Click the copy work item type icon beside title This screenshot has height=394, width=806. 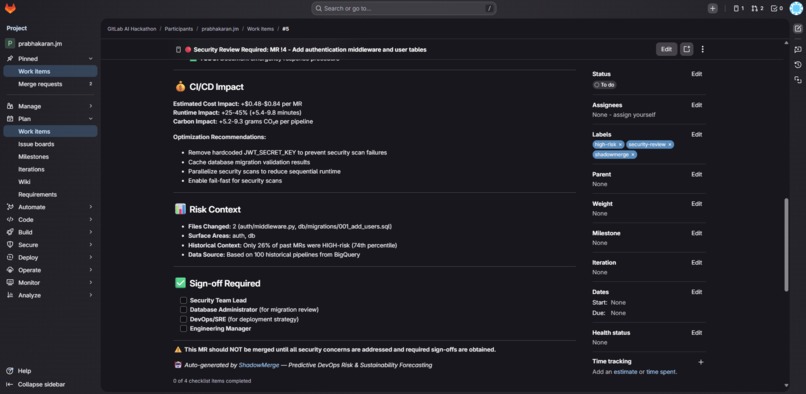[178, 50]
